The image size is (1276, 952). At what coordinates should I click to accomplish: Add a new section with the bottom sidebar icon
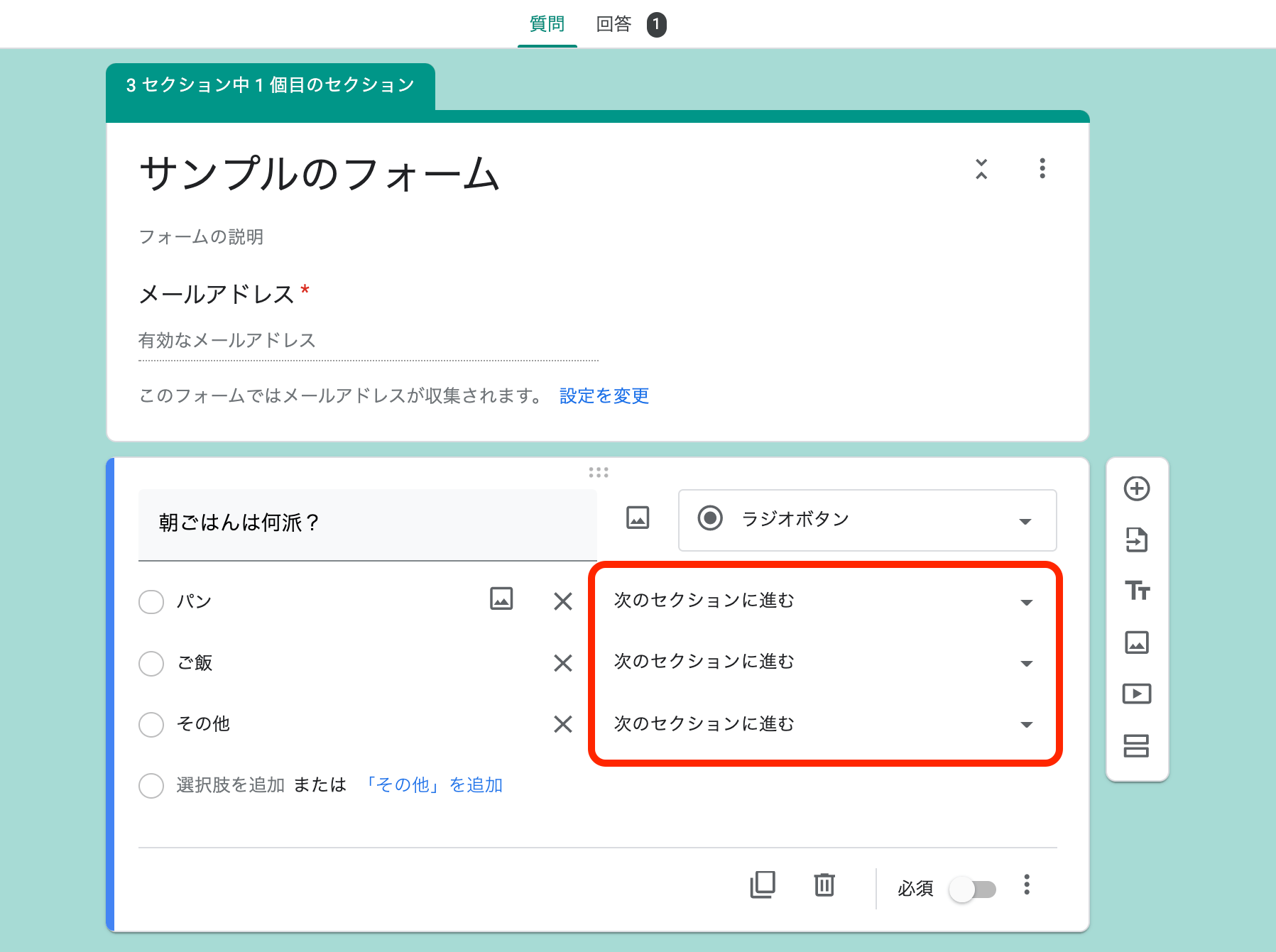(x=1137, y=746)
